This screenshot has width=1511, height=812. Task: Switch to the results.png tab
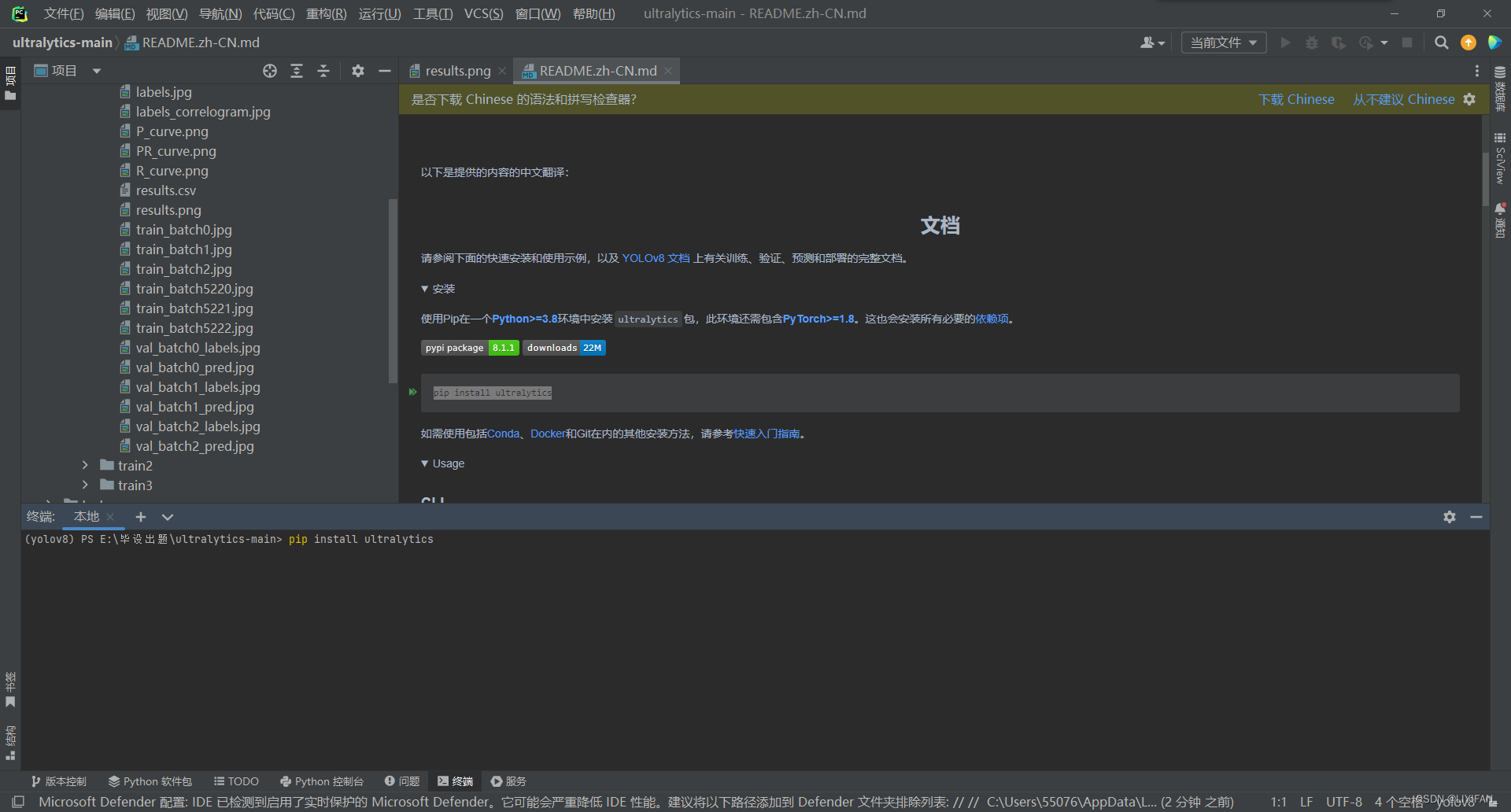[x=457, y=71]
